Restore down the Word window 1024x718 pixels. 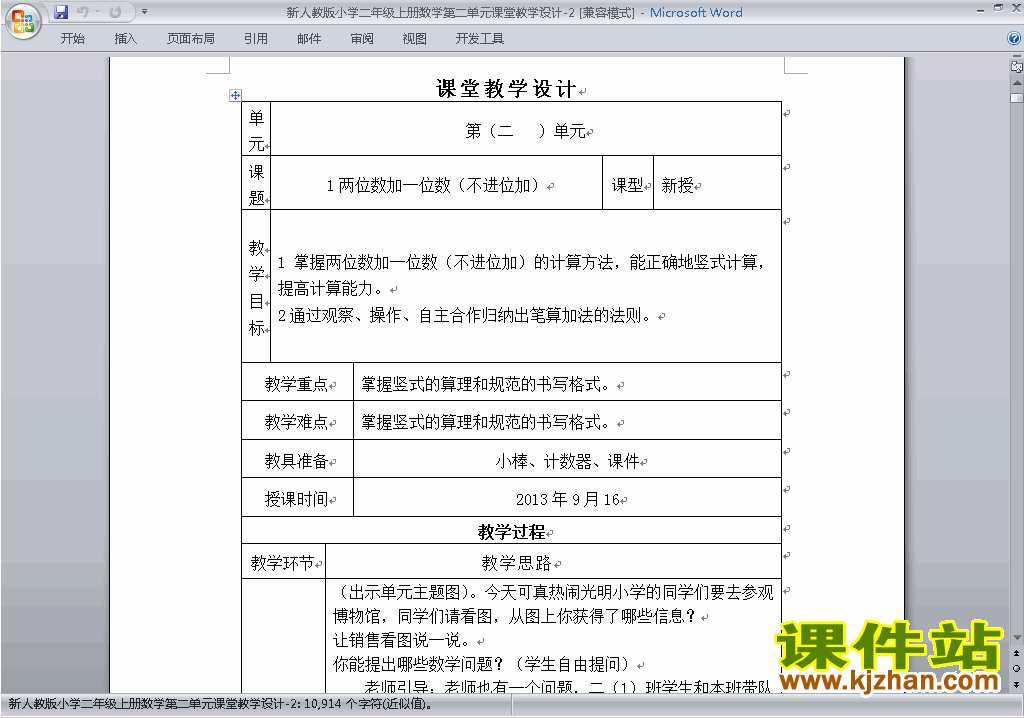pos(998,9)
